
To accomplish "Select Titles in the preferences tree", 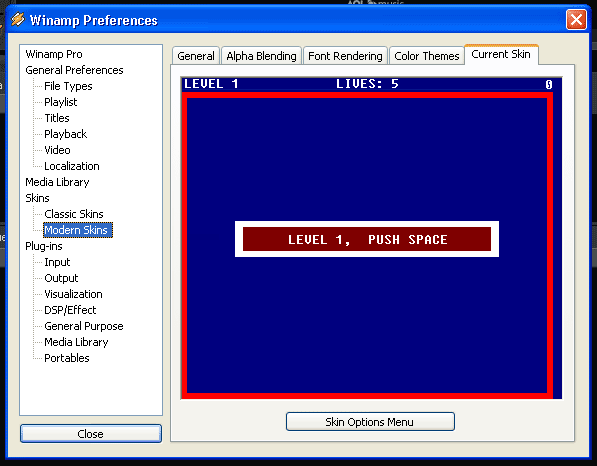I will point(57,118).
